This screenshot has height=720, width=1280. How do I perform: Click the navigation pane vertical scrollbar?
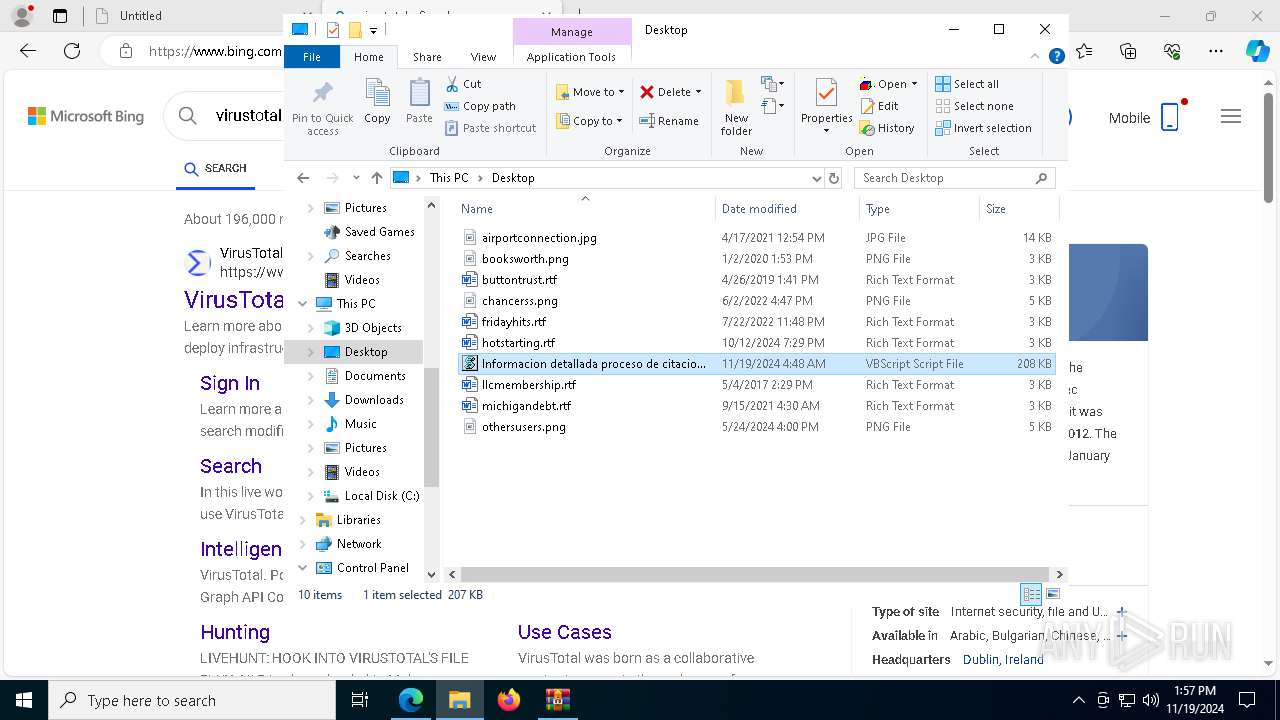[x=432, y=428]
